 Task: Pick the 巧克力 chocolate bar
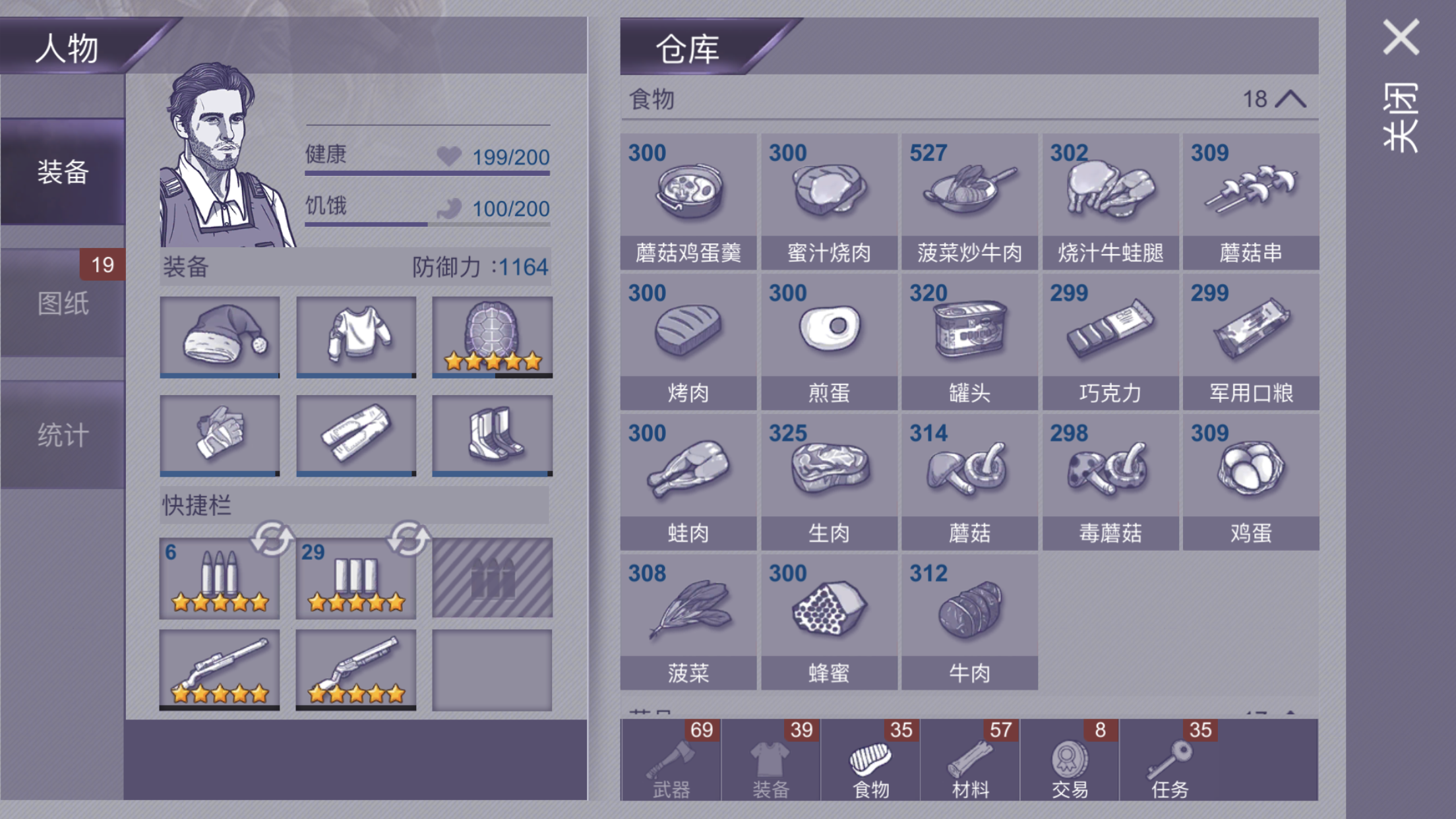pyautogui.click(x=1110, y=342)
